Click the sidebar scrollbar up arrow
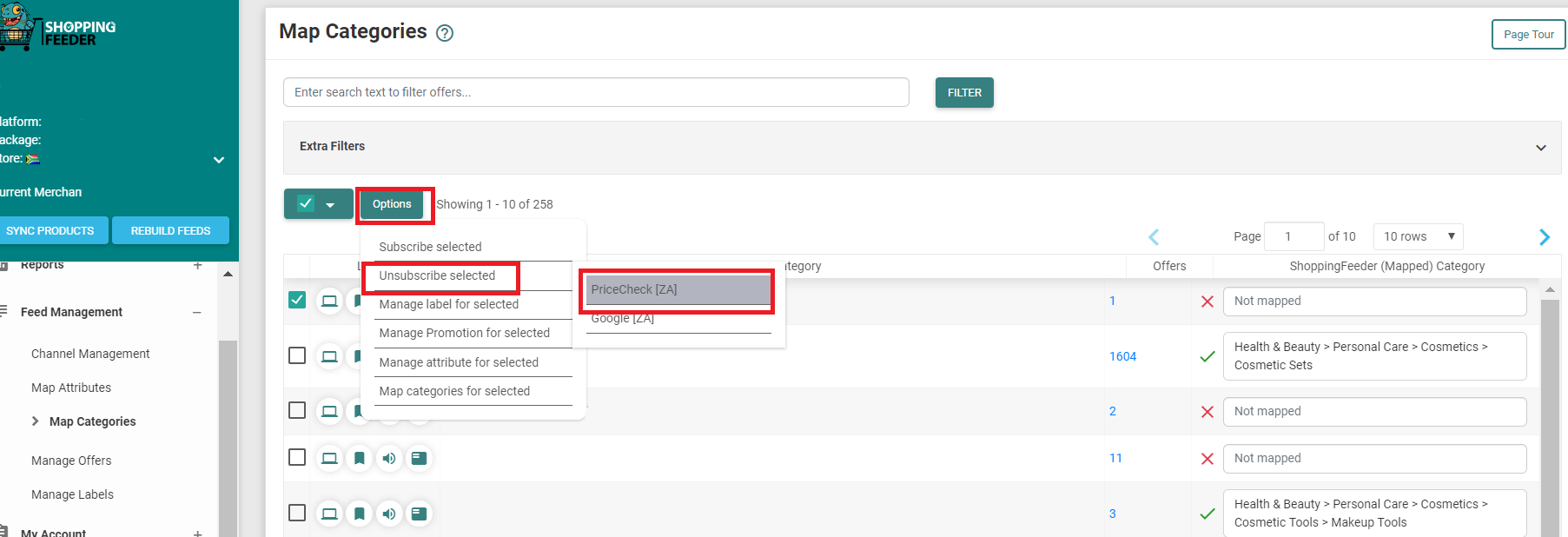 click(x=228, y=274)
